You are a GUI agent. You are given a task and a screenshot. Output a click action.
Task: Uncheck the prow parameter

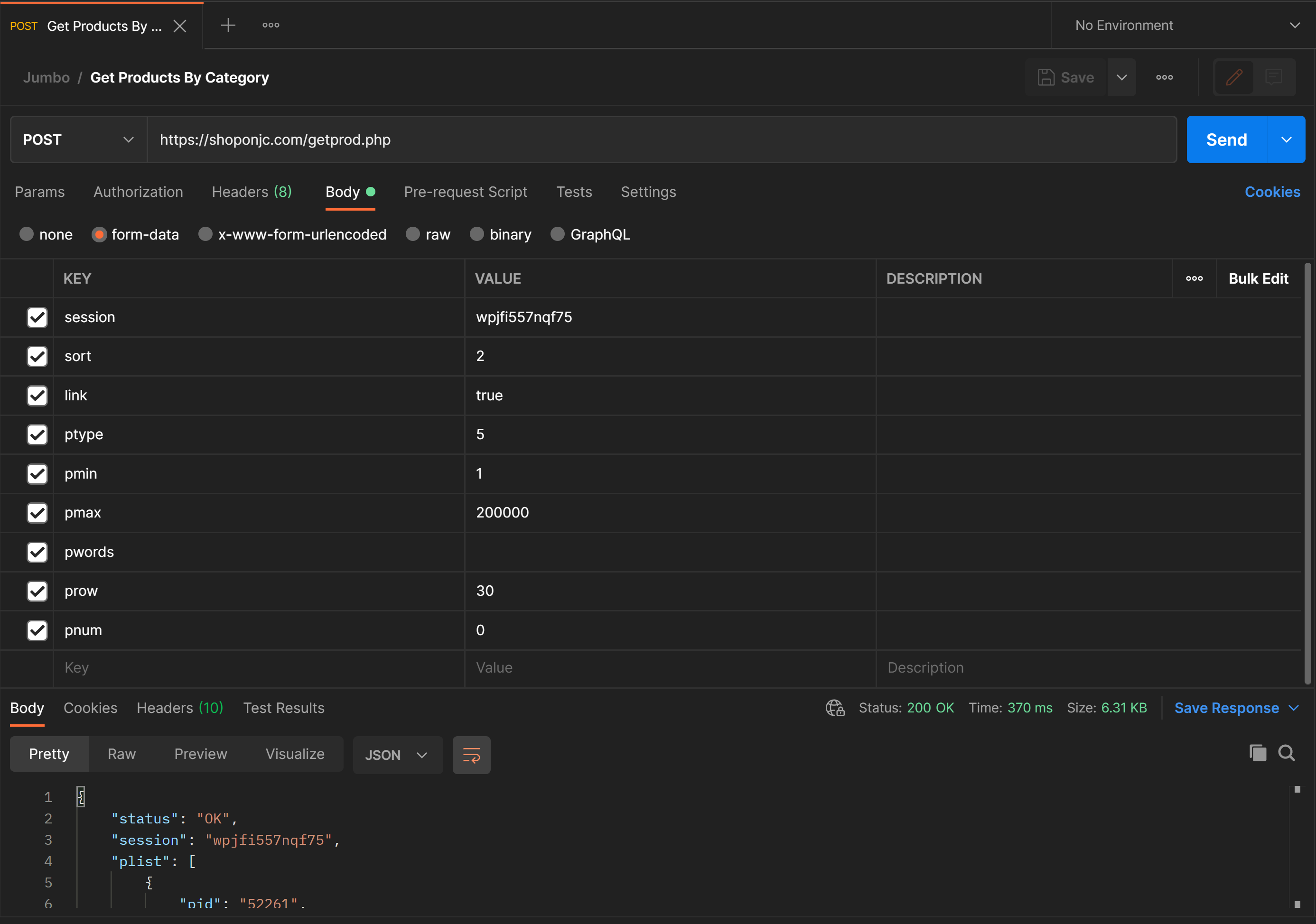37,591
